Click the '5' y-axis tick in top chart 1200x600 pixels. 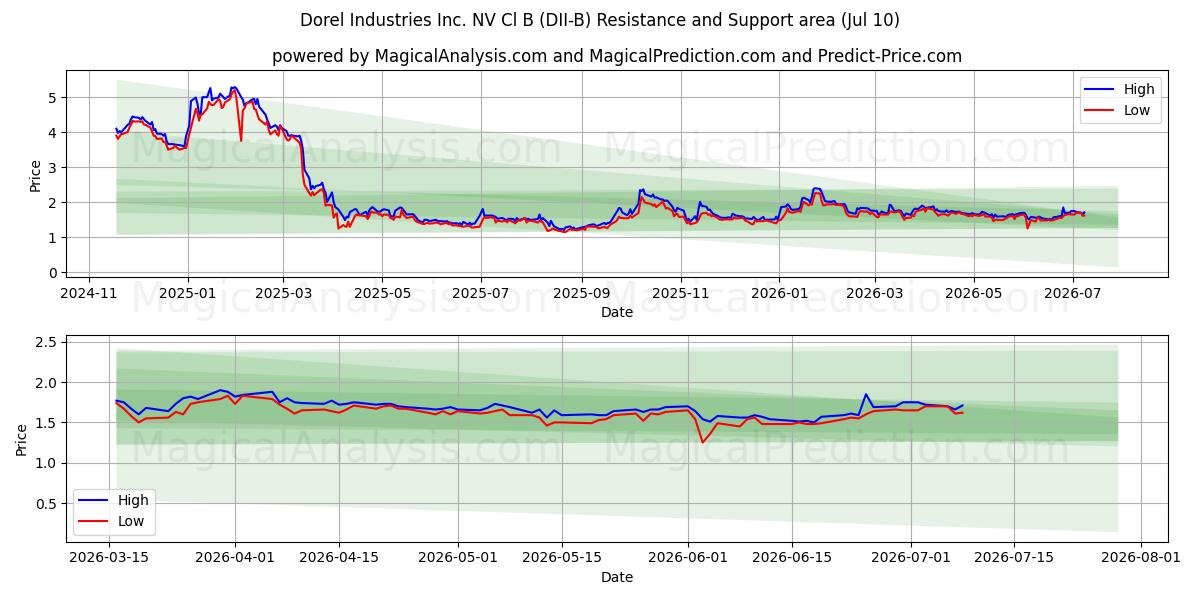[55, 98]
